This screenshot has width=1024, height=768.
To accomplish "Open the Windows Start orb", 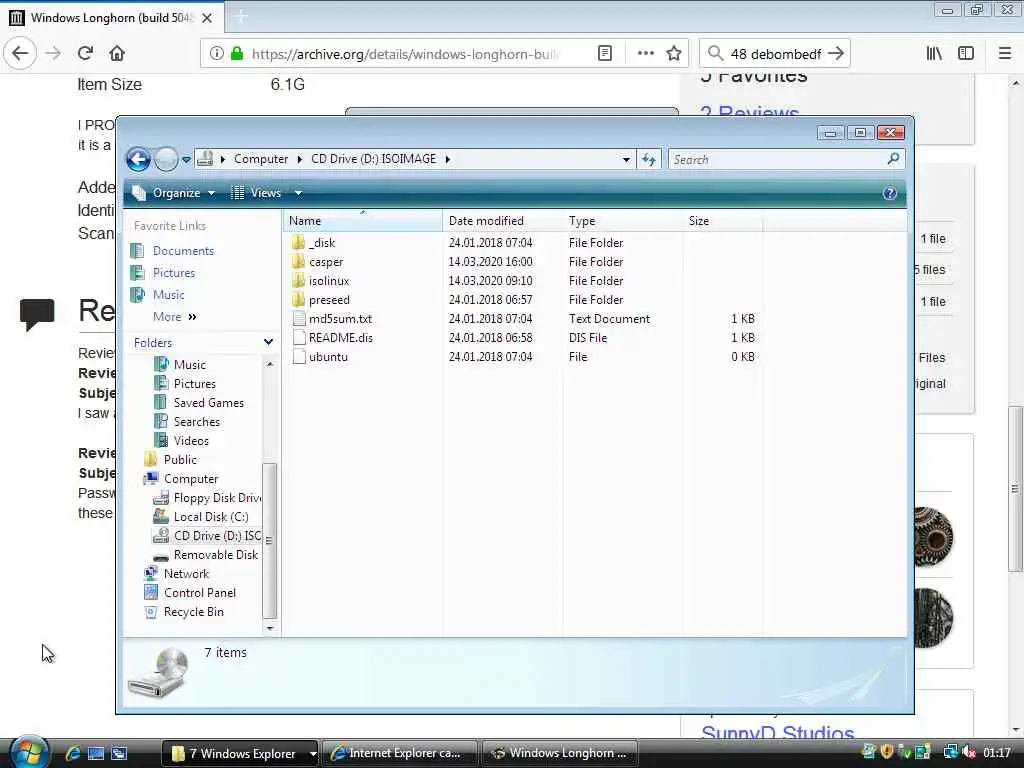I will click(30, 752).
